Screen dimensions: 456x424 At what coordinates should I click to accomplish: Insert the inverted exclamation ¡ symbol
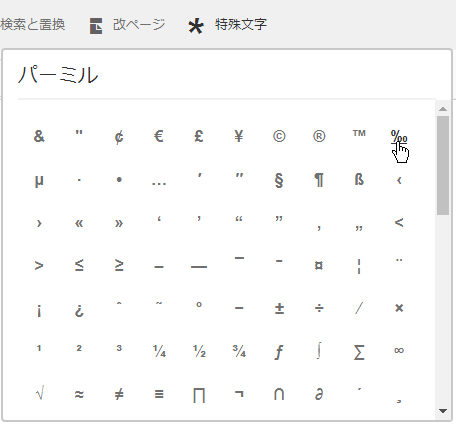(39, 311)
